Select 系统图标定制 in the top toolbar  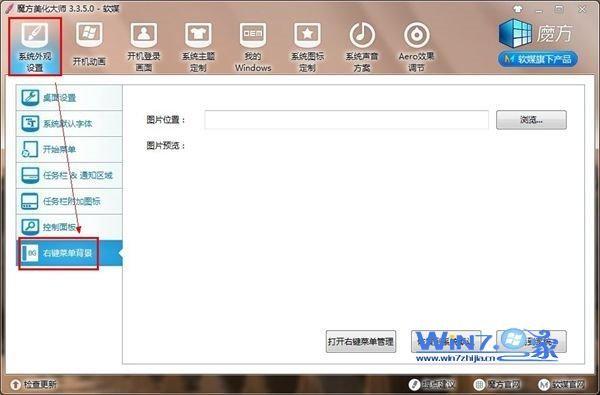click(x=307, y=46)
